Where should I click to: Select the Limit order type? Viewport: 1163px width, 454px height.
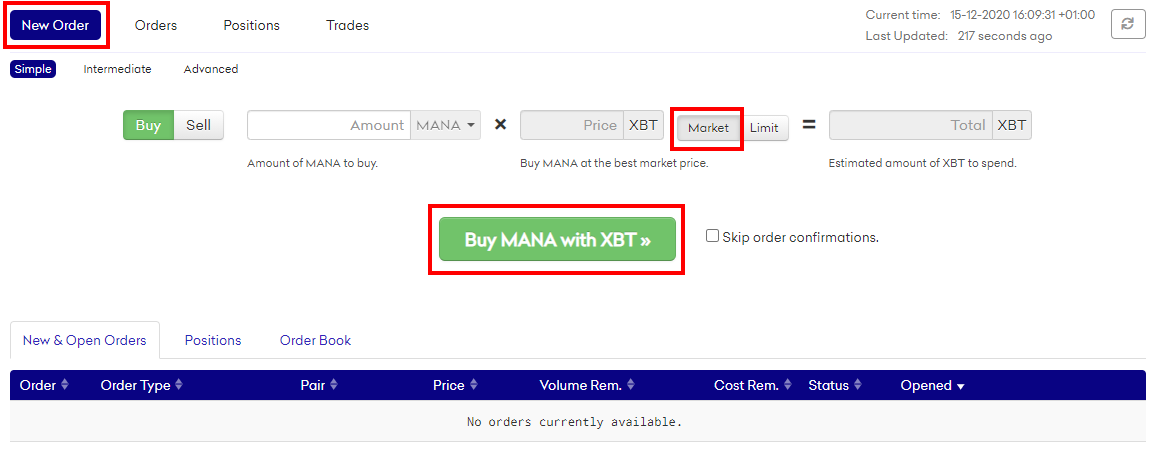click(764, 128)
